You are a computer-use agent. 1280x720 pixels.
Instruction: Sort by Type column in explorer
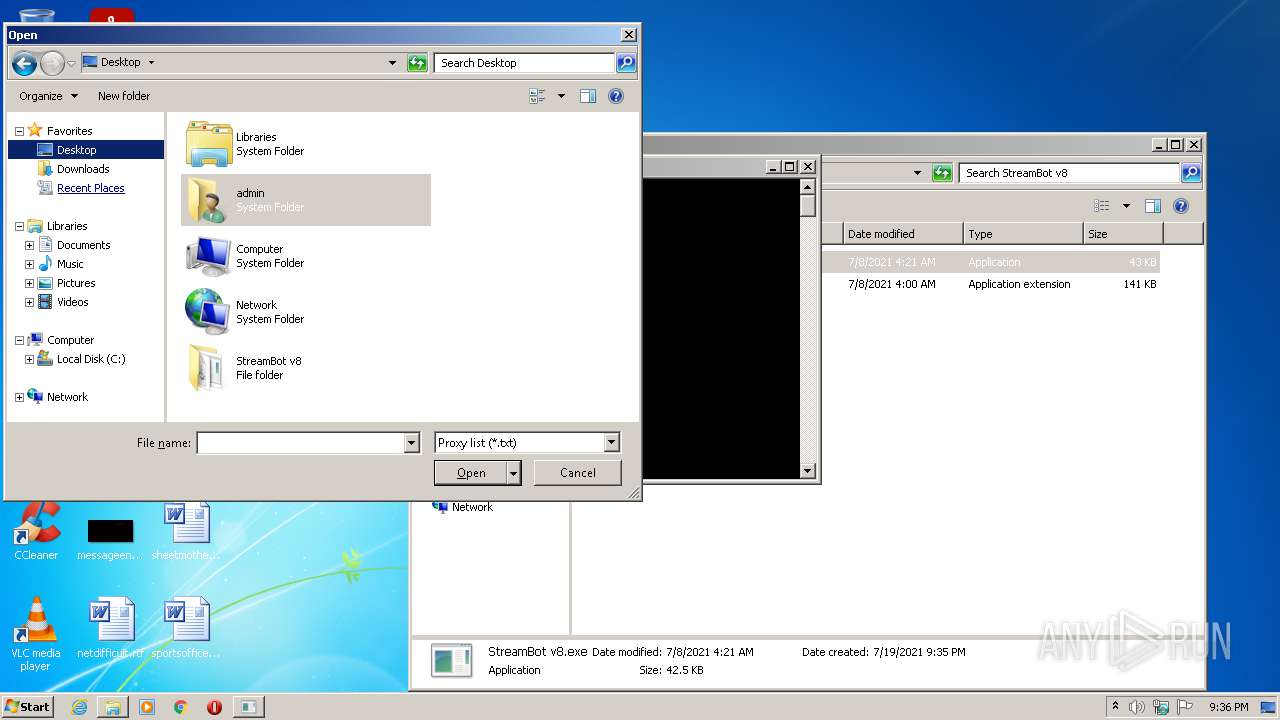coord(1023,234)
